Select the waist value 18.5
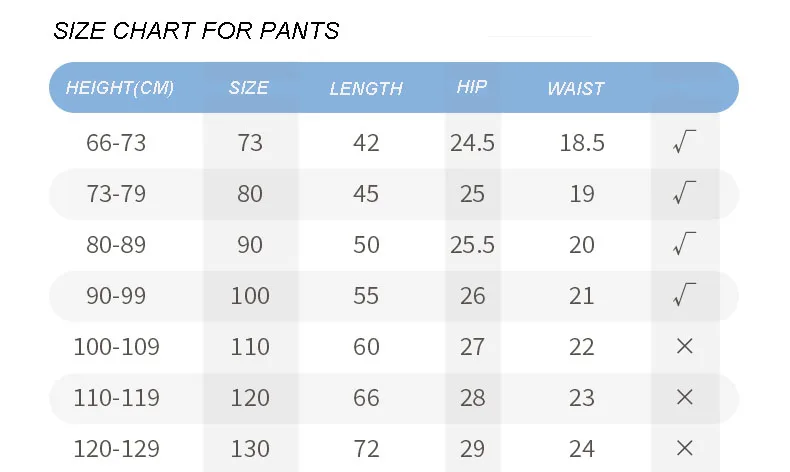Image resolution: width=790 pixels, height=472 pixels. tap(582, 143)
